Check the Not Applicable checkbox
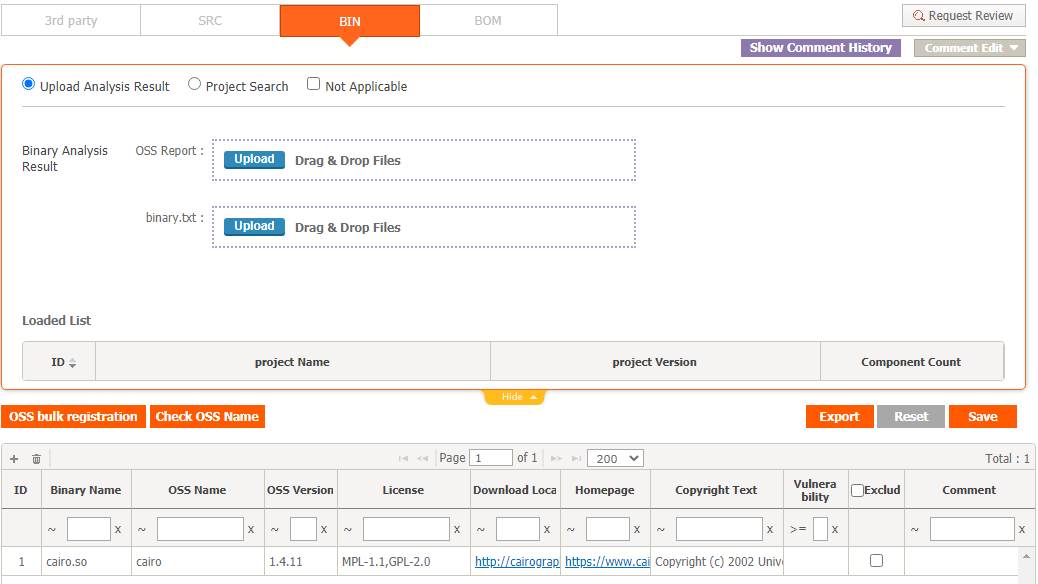The height and width of the screenshot is (584, 1038). point(313,83)
